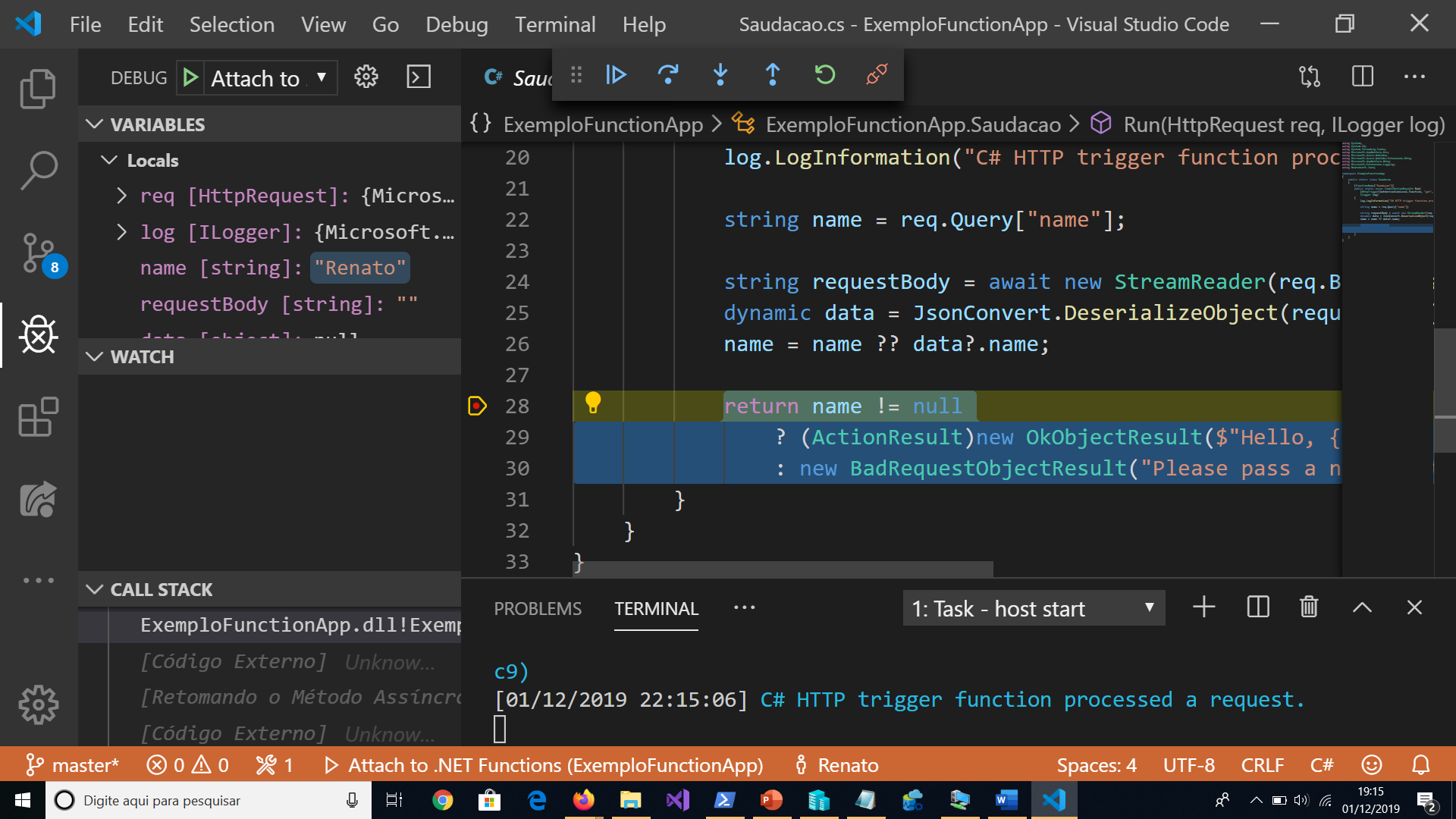The height and width of the screenshot is (819, 1456).
Task: Change language mode via C# status item
Action: 1321,765
